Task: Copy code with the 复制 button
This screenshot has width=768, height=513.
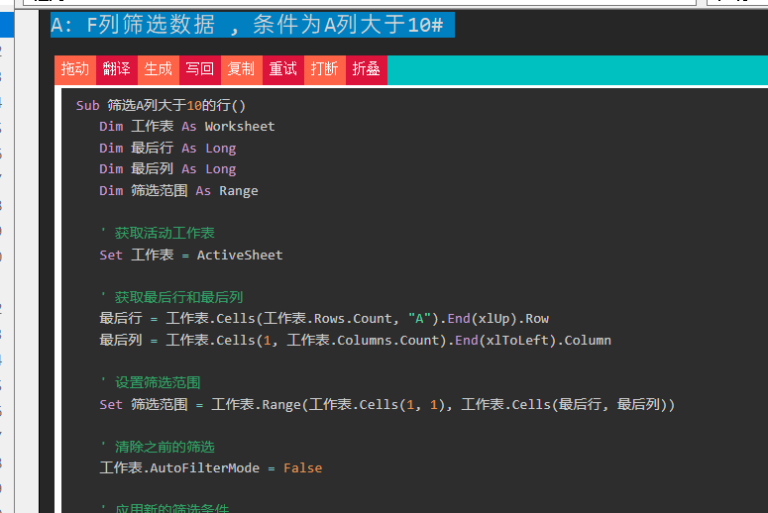Action: 241,69
